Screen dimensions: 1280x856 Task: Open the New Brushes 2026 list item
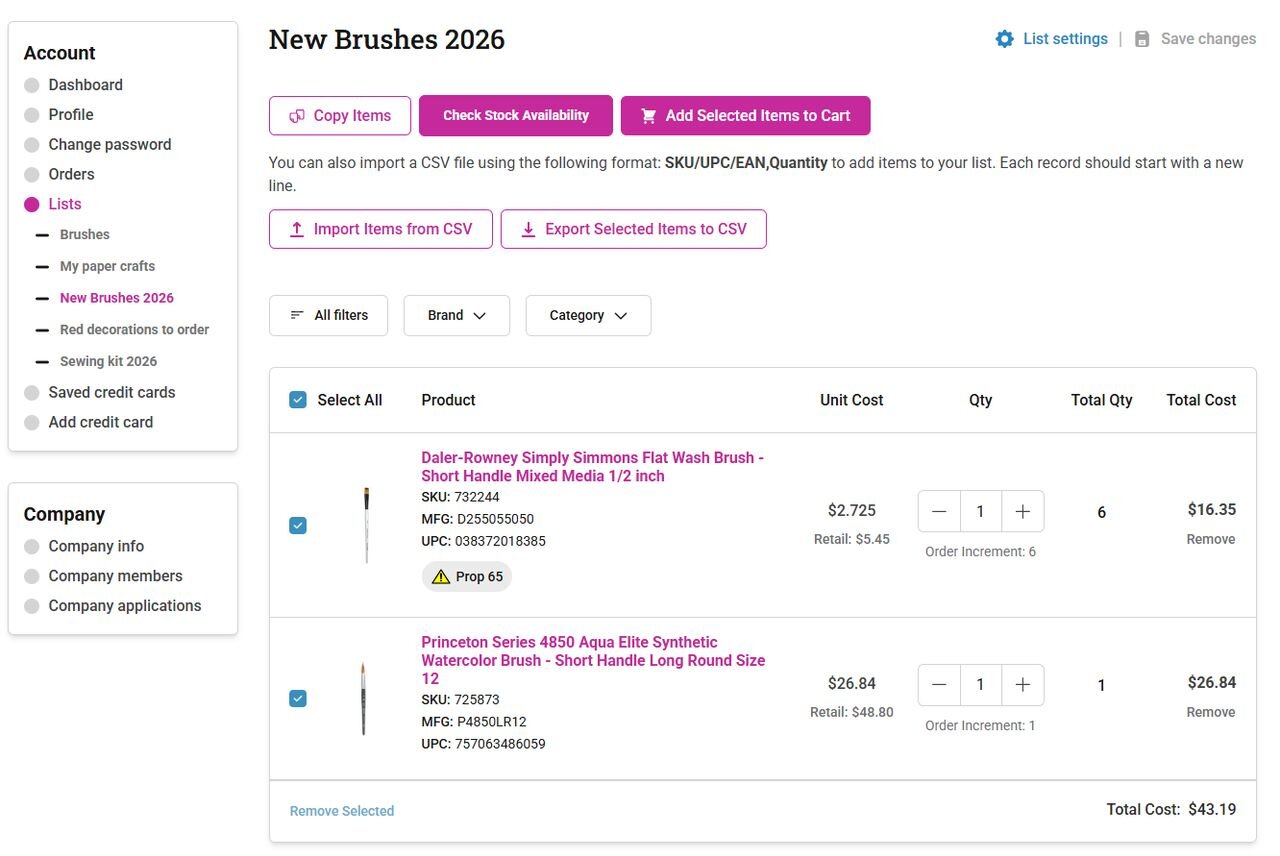tap(117, 298)
